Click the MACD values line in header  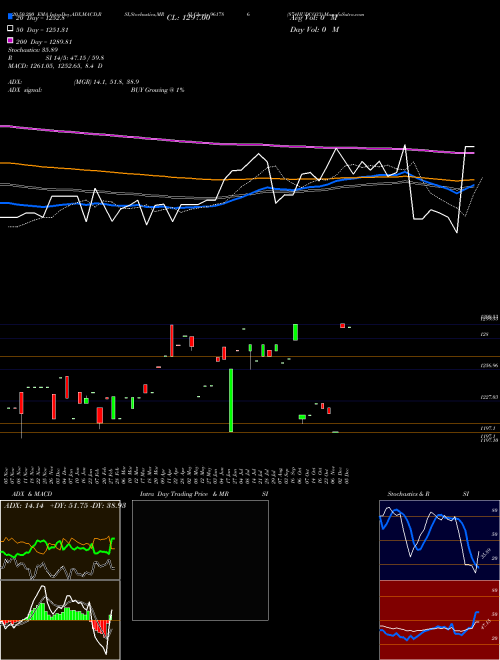click(x=55, y=66)
